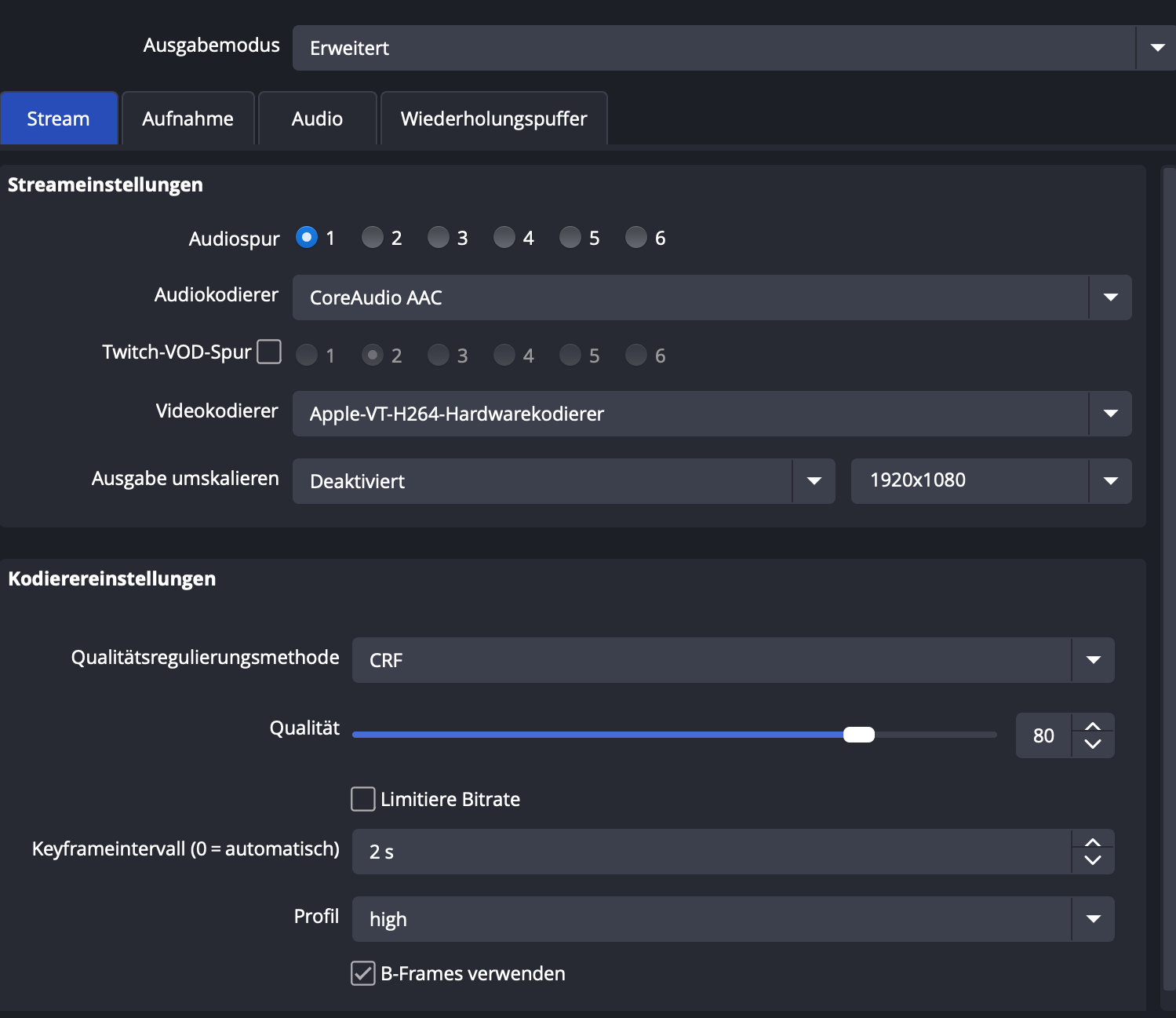Select Twitch-VOD-Spur radio button 5
This screenshot has width=1176, height=1018.
tap(570, 355)
